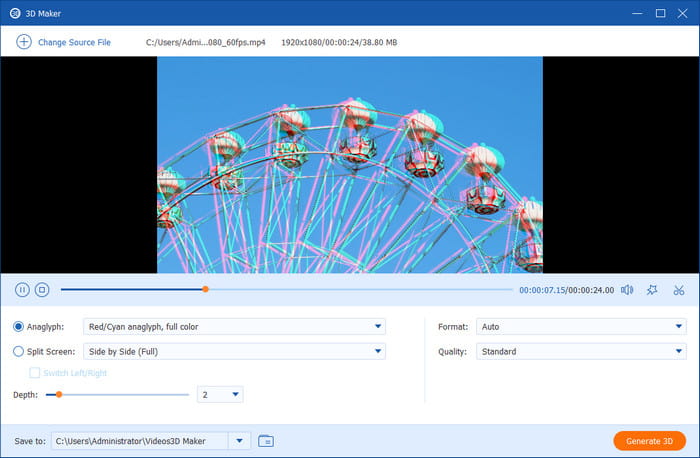700x458 pixels.
Task: Open the scissors cut tool
Action: (678, 290)
